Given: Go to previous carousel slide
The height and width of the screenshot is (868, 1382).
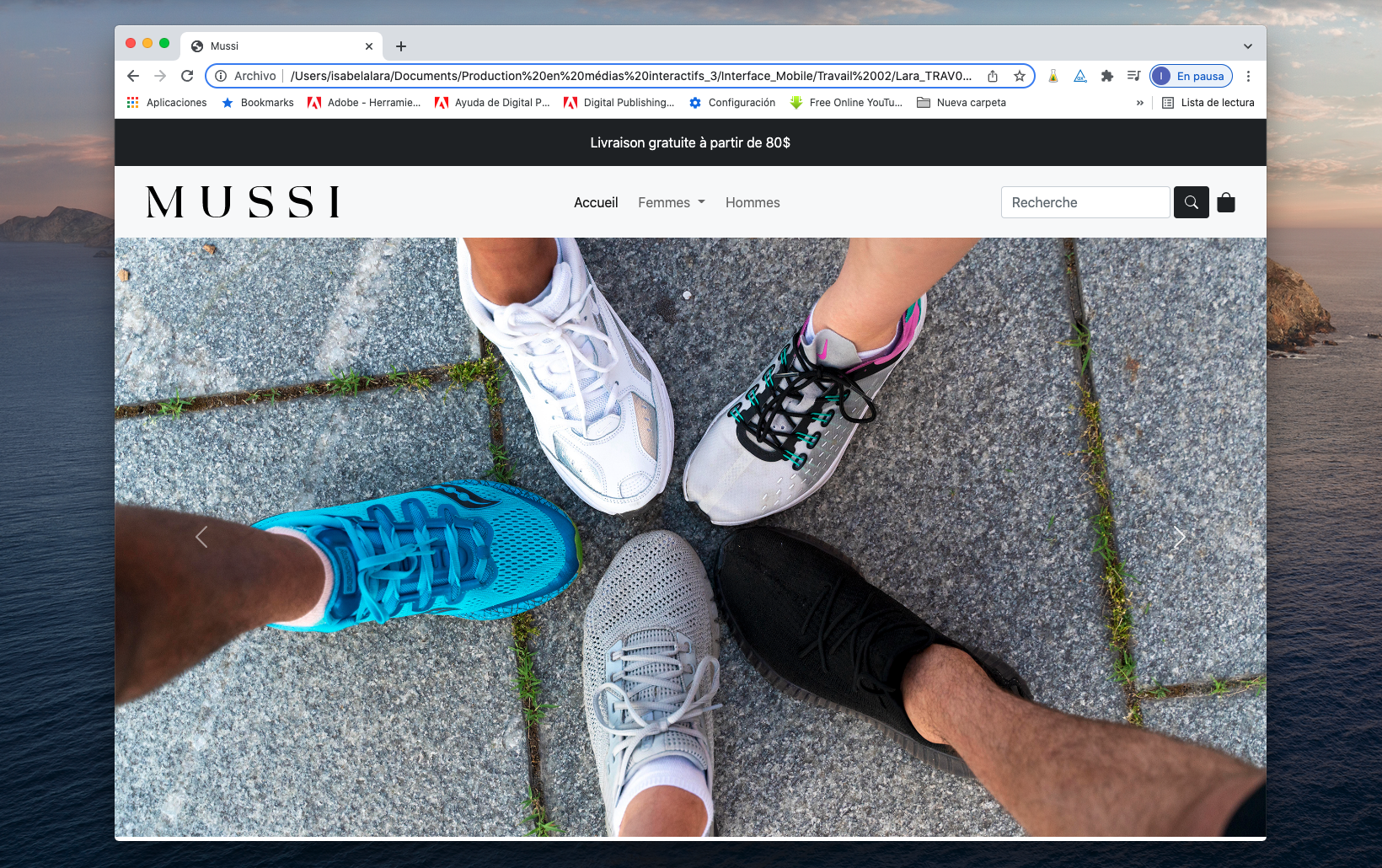Looking at the screenshot, I should click(201, 537).
